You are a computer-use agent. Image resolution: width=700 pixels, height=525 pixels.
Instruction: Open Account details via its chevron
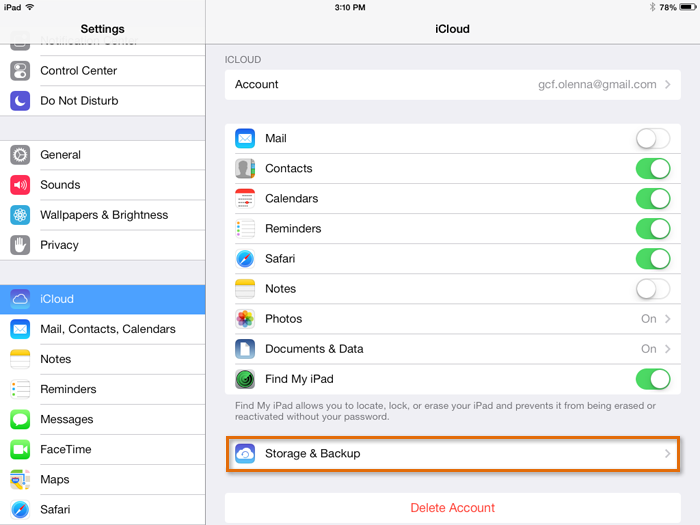[667, 84]
